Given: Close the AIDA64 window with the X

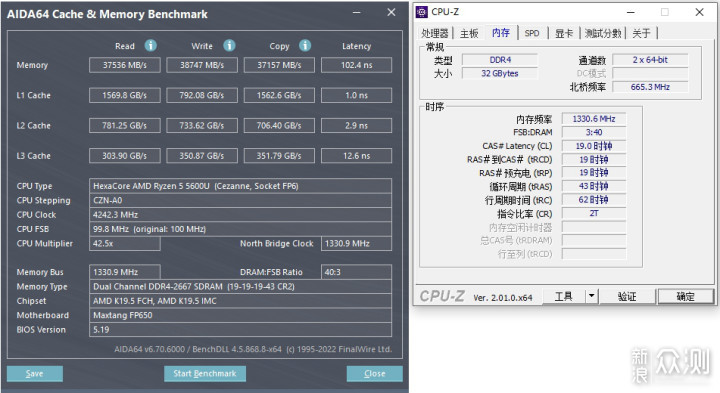Looking at the screenshot, I should (391, 12).
